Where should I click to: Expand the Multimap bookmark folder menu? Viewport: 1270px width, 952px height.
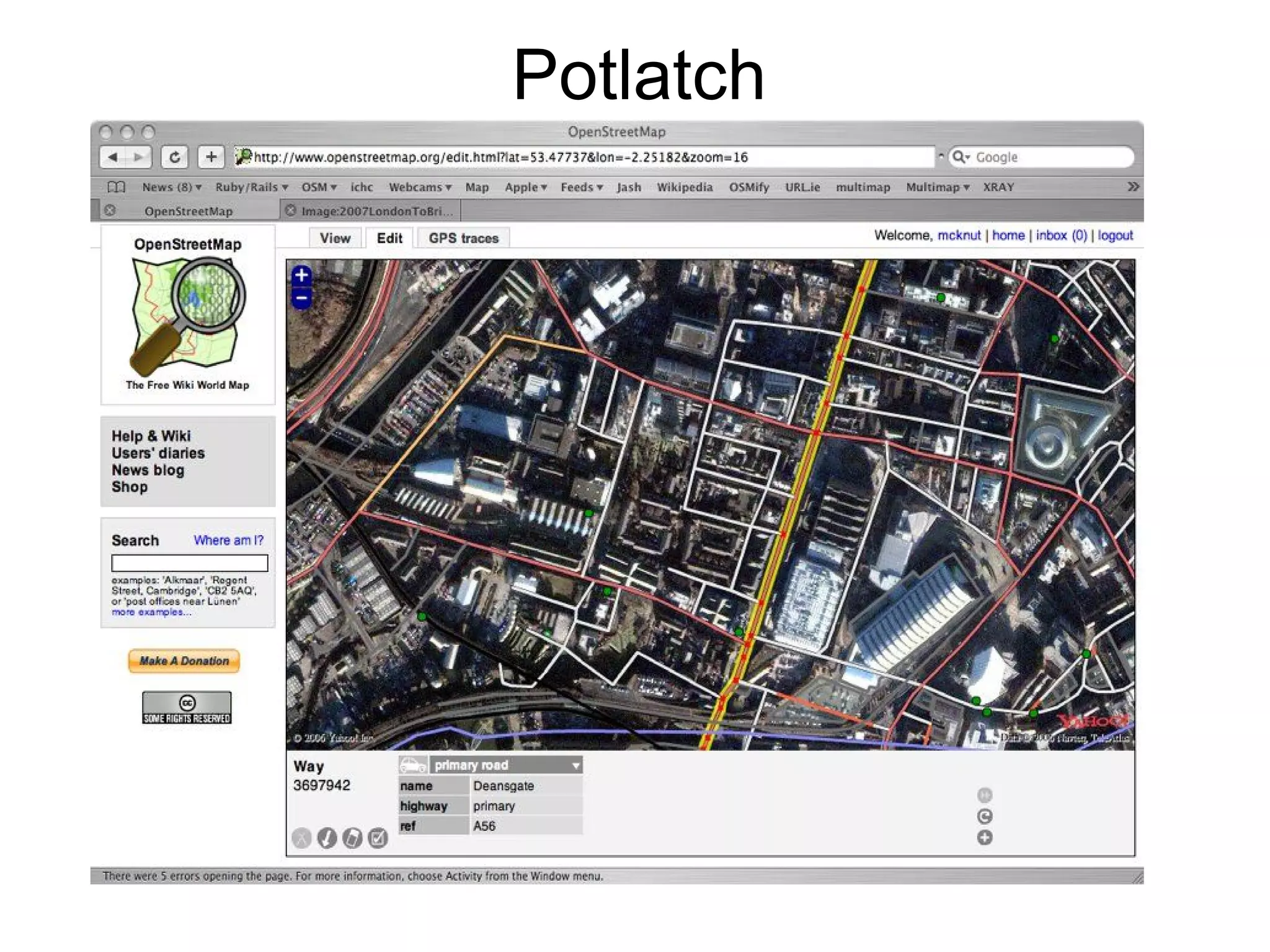pyautogui.click(x=937, y=187)
